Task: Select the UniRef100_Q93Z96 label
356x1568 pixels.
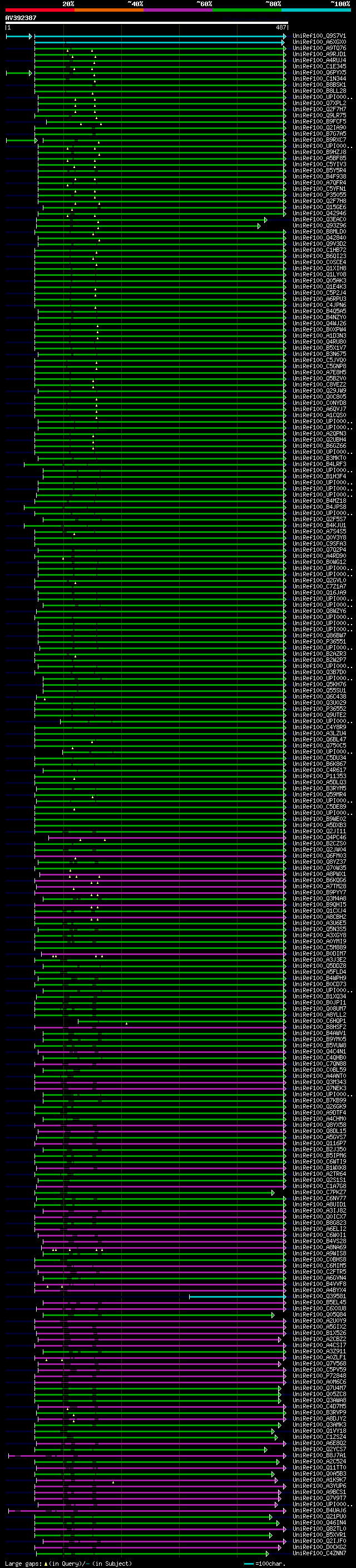Action: coord(319,226)
